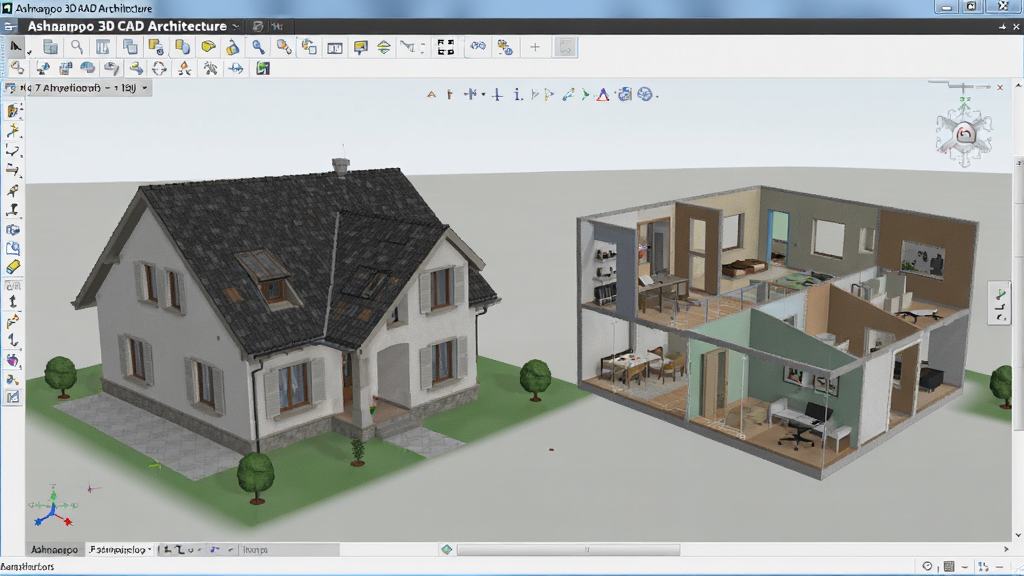Open the gears with clock icon
This screenshot has width=1024, height=576.
tap(504, 47)
